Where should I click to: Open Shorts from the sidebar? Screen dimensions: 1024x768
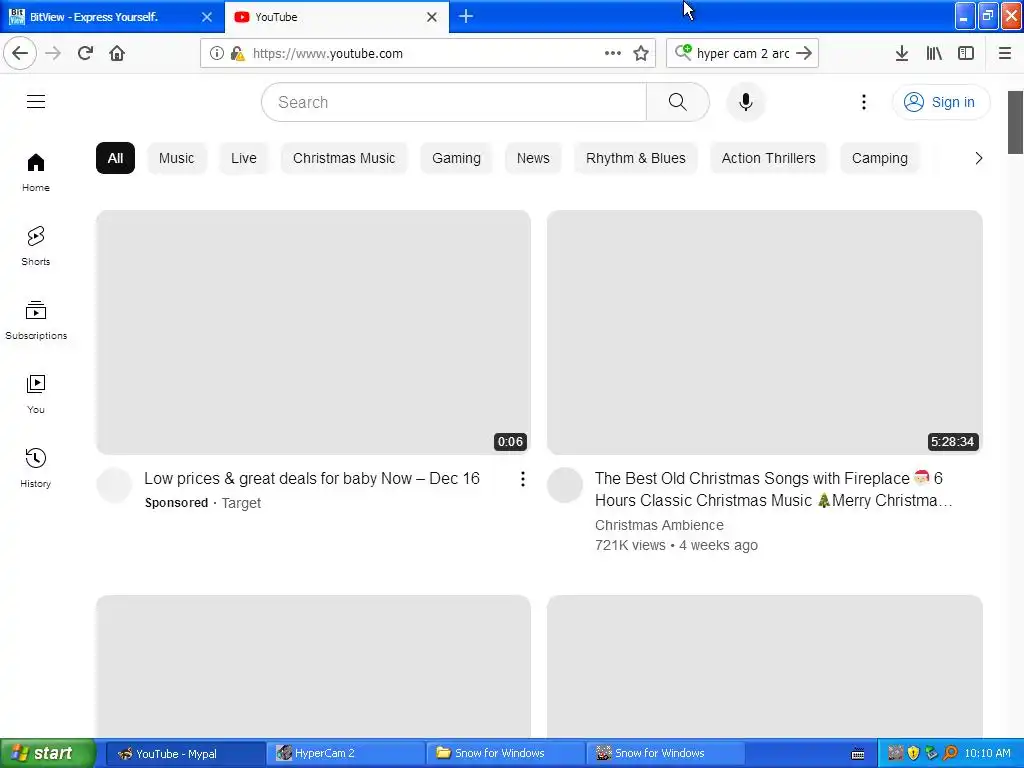pyautogui.click(x=36, y=246)
